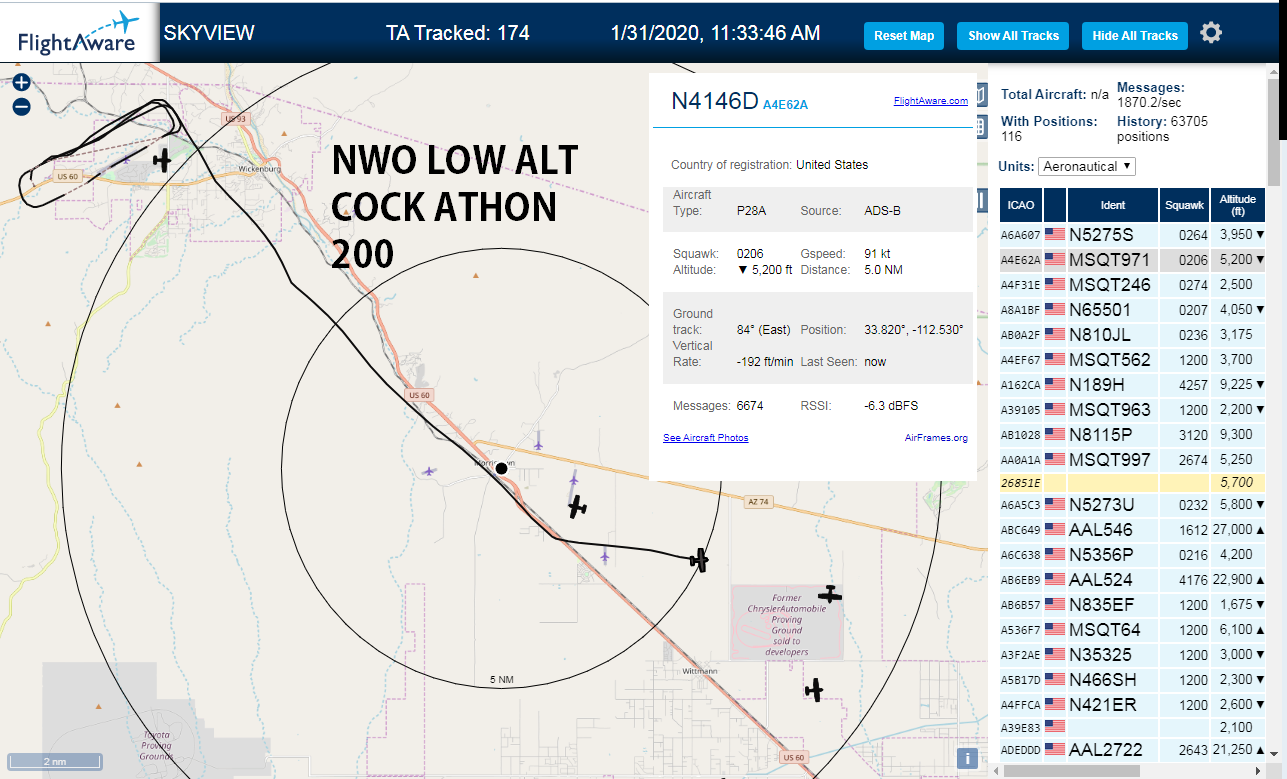The width and height of the screenshot is (1287, 779).
Task: Click the TA Tracked: 174 counter
Action: coord(458,33)
